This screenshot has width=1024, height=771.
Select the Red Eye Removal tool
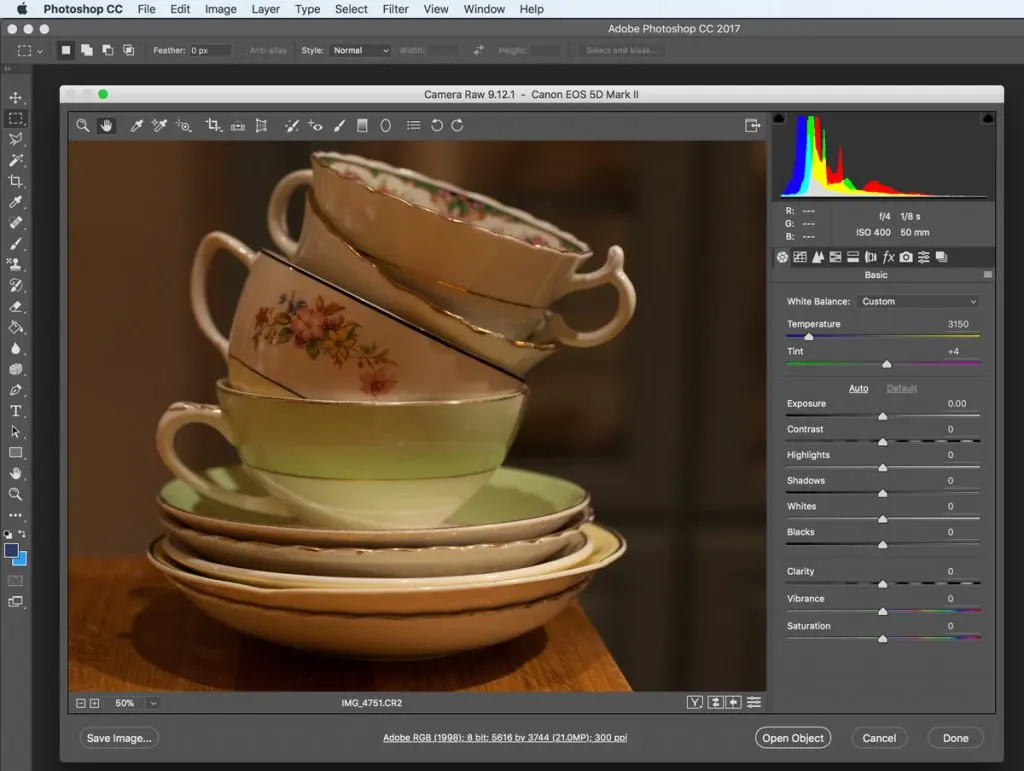[x=315, y=126]
